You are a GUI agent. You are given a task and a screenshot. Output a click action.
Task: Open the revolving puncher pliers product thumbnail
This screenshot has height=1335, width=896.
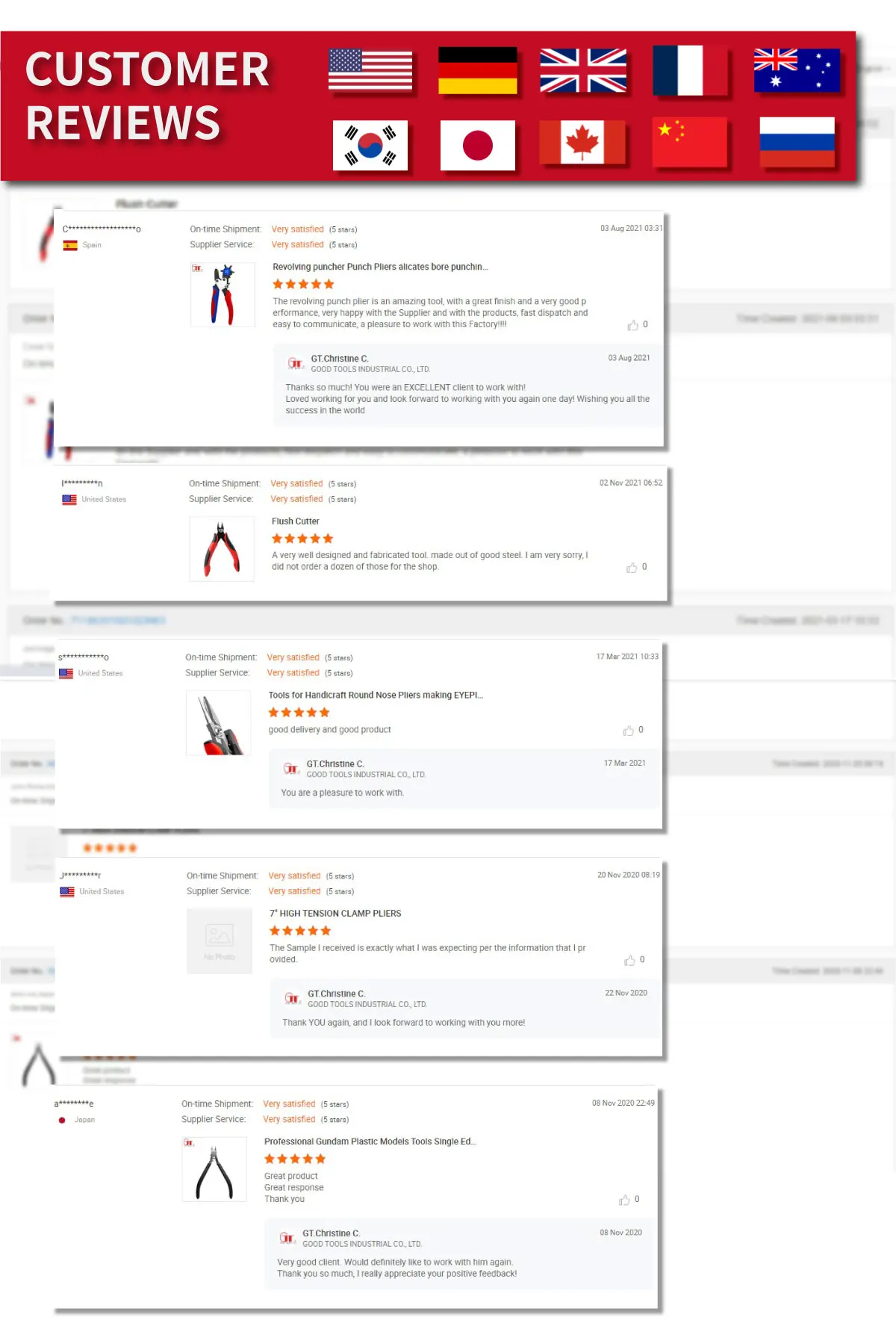[223, 294]
